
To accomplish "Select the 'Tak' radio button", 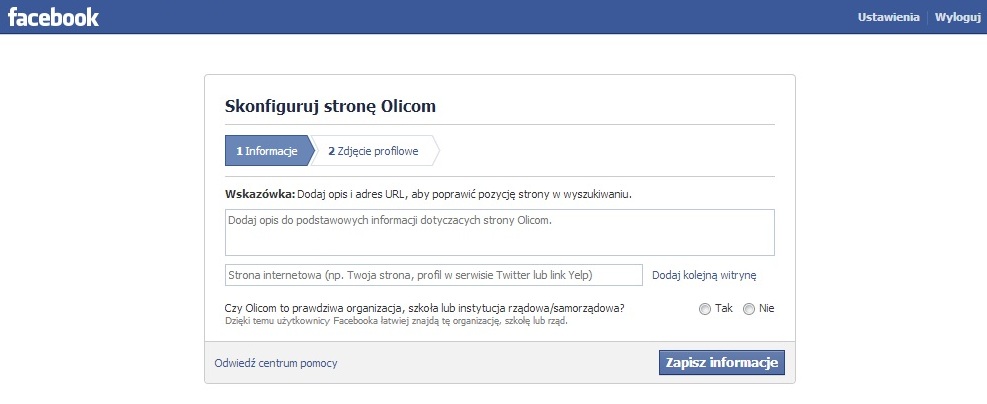I will [705, 309].
